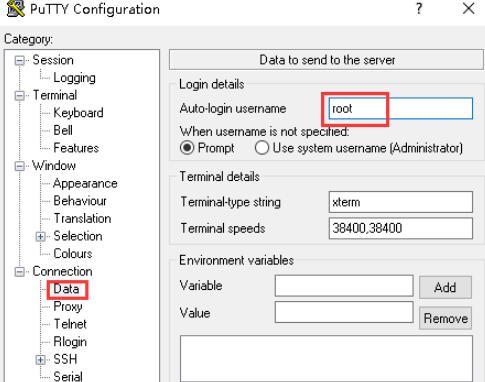Open the Serial category
This screenshot has width=485, height=382.
click(68, 376)
